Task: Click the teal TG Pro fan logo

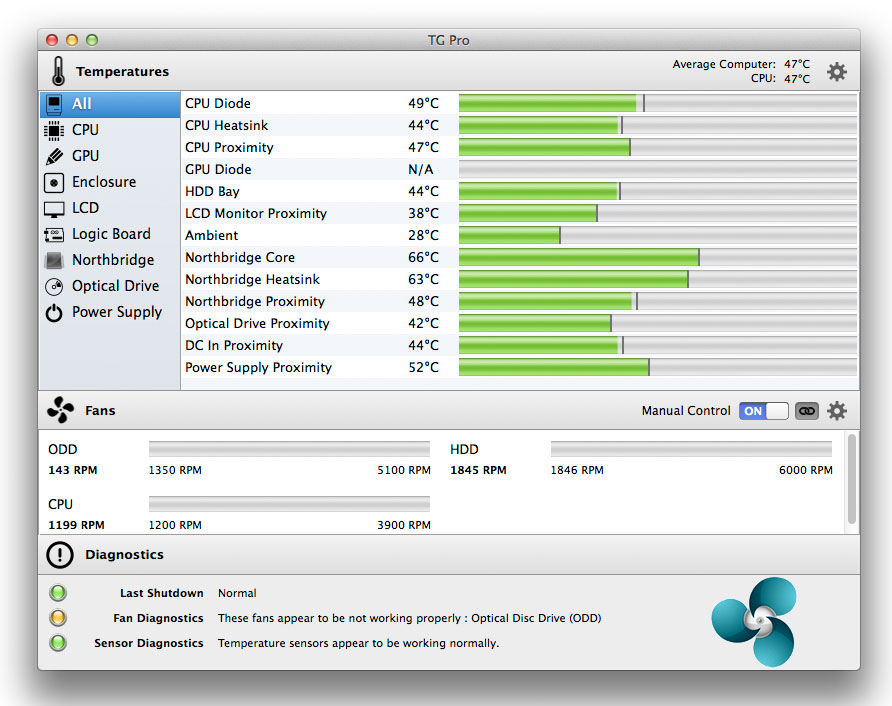Action: click(755, 621)
